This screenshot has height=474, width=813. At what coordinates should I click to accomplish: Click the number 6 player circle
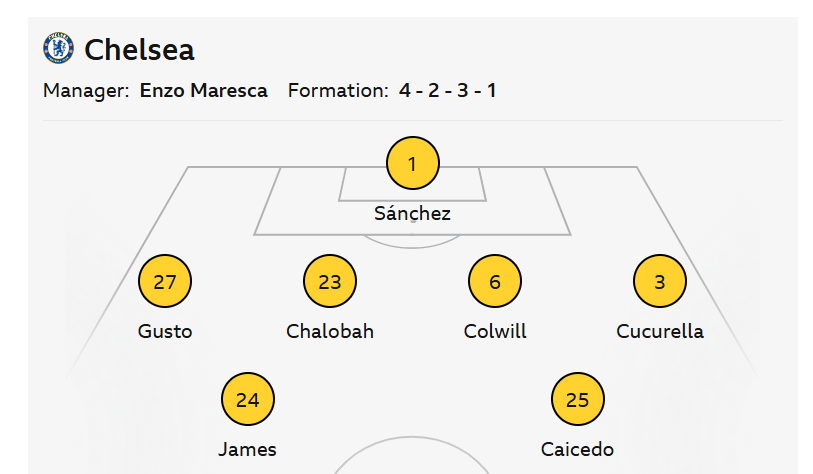point(495,281)
